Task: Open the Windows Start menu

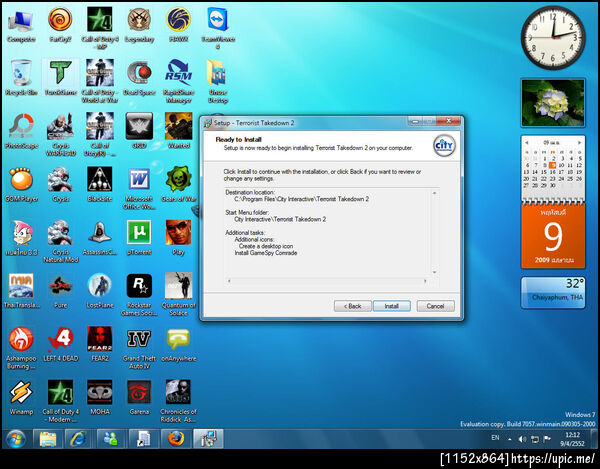Action: point(15,439)
